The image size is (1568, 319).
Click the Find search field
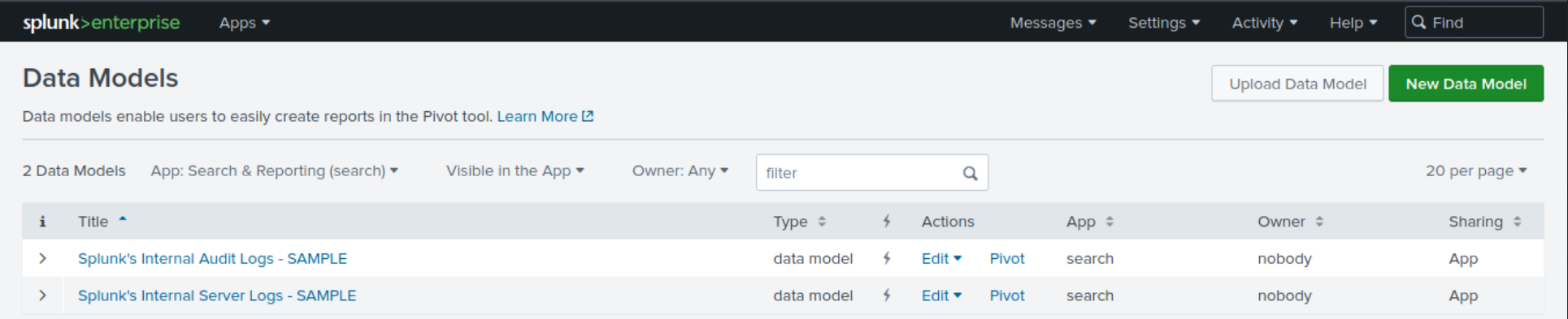(1474, 23)
